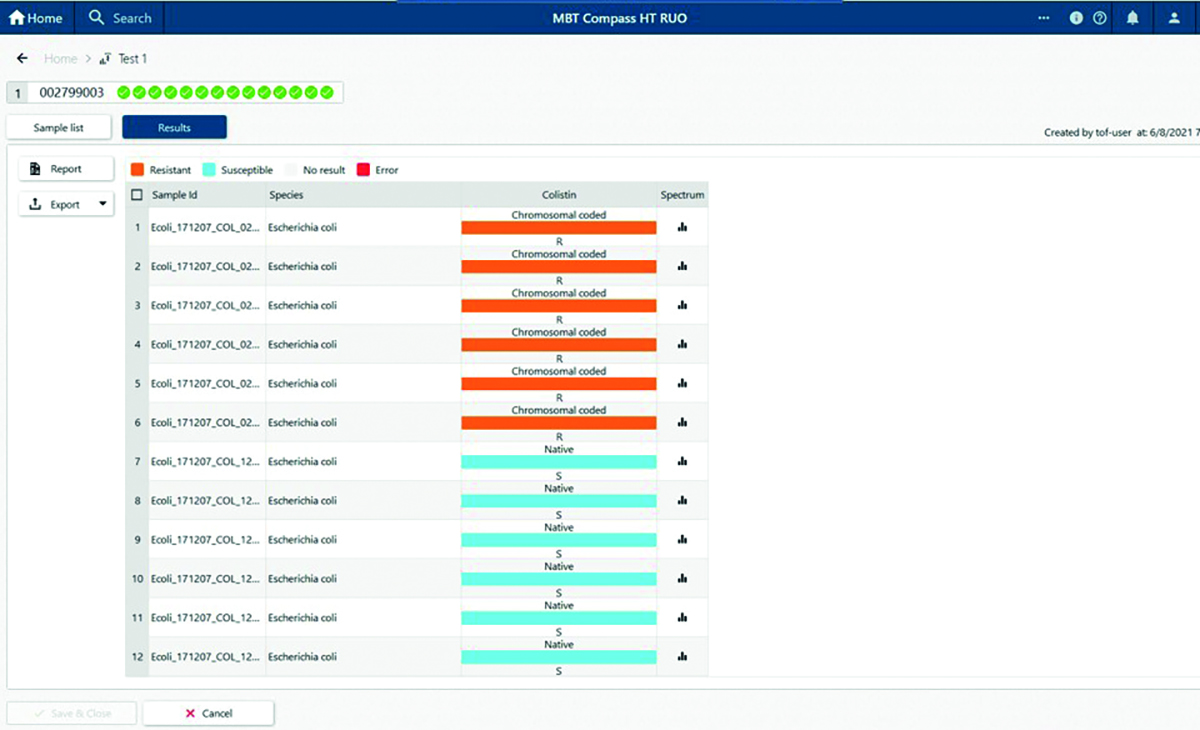1200x730 pixels.
Task: Select the Results tab
Action: click(174, 128)
